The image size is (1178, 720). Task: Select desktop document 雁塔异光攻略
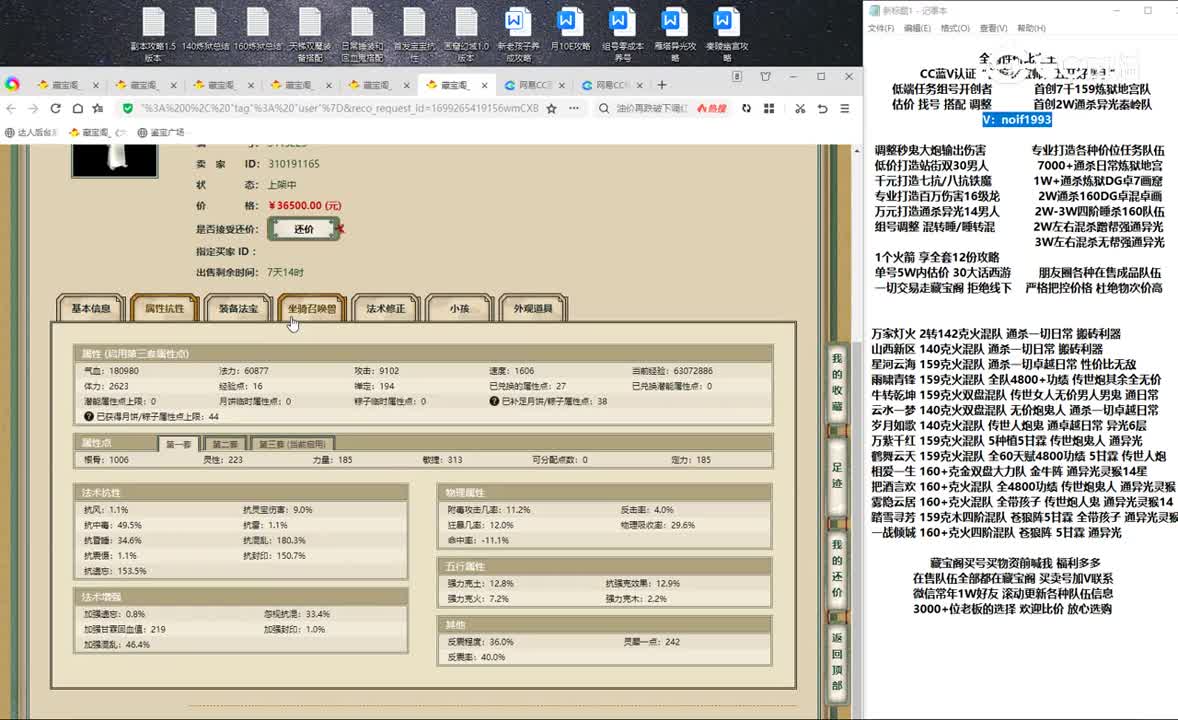tap(674, 35)
